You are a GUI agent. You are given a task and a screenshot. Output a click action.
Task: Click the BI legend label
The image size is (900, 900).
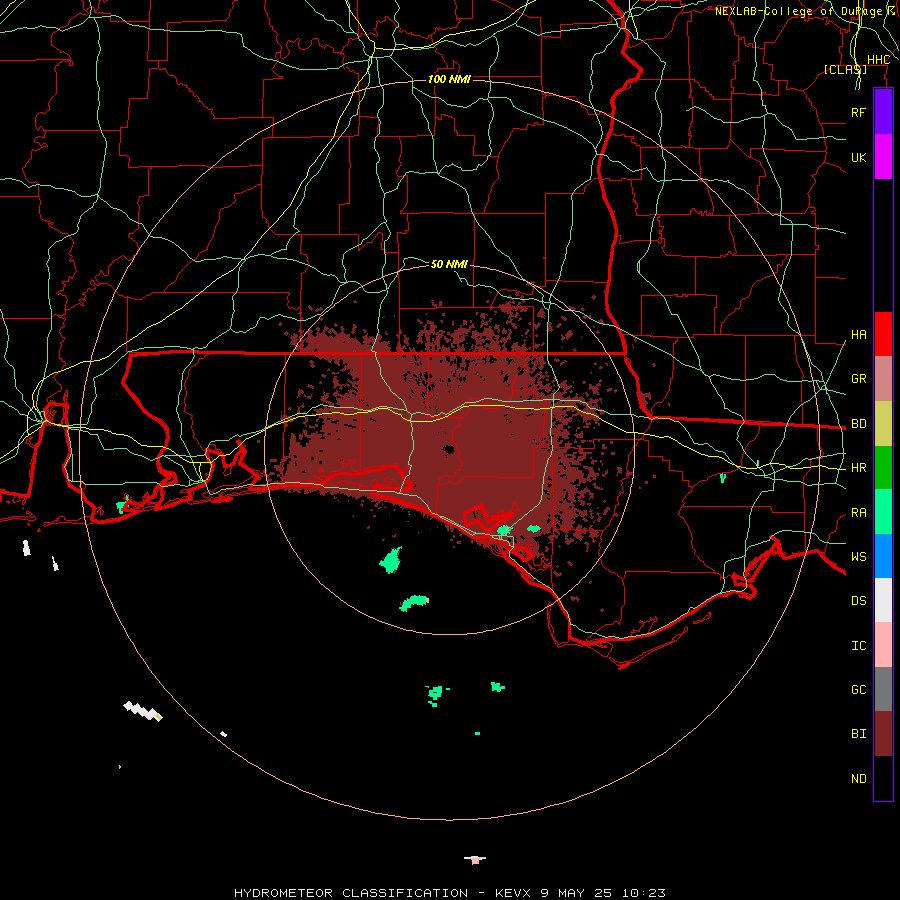click(x=858, y=734)
